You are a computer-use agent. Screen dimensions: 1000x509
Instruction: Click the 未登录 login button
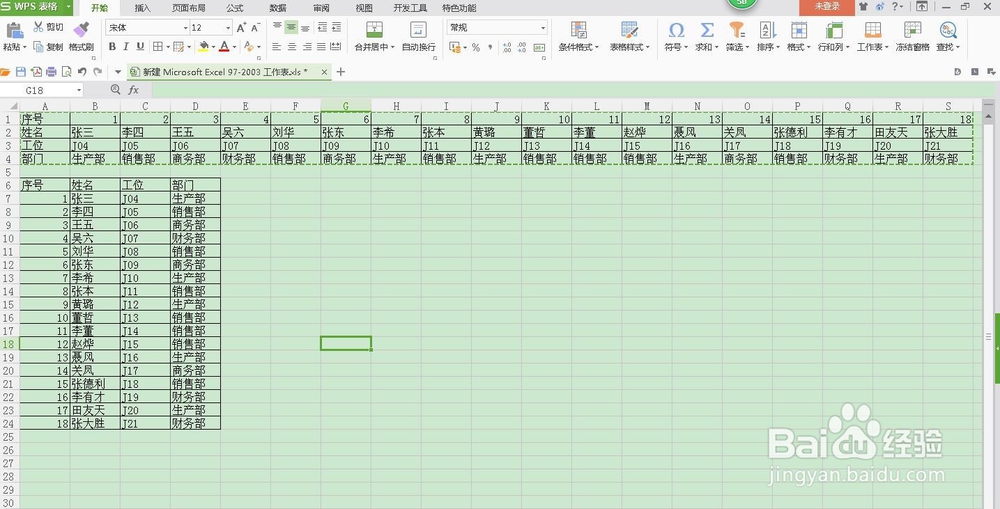coord(827,7)
